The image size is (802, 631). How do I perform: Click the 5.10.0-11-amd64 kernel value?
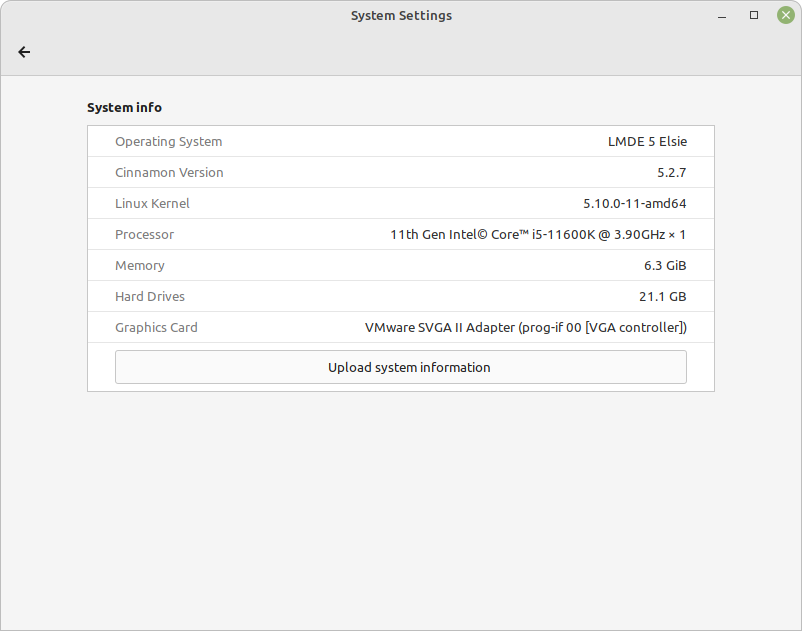[x=634, y=204]
